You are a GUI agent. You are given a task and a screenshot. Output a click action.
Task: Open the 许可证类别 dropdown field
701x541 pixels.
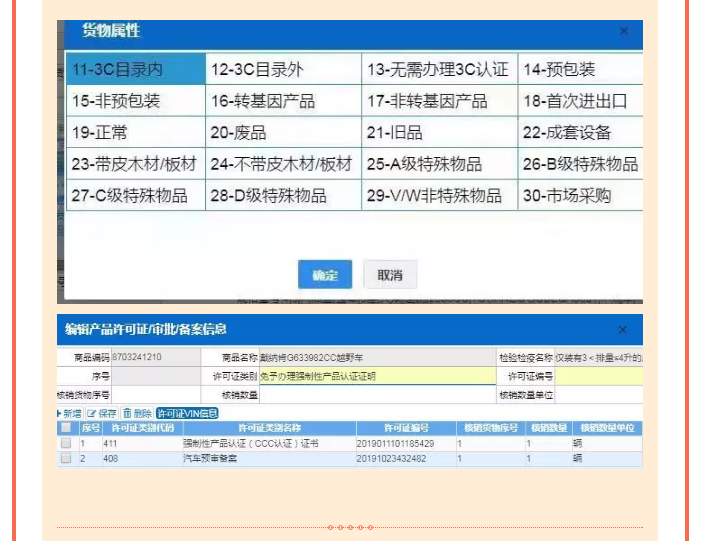coord(376,377)
